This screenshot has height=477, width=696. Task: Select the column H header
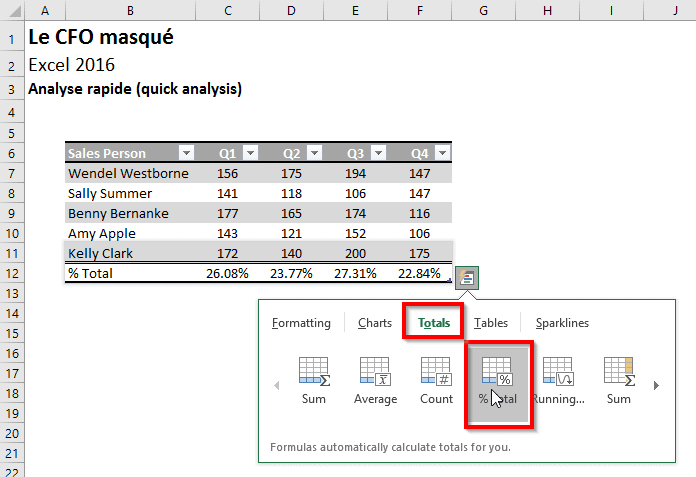tap(547, 11)
